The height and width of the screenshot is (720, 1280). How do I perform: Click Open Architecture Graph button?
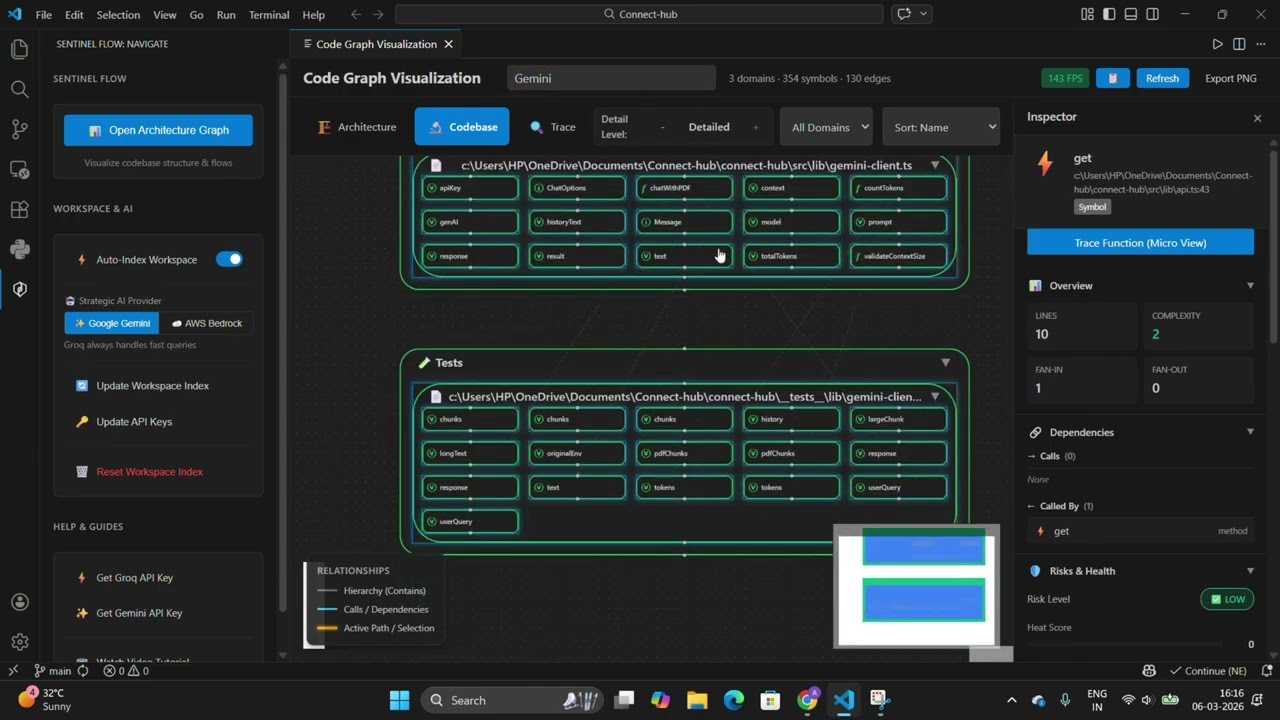(158, 130)
